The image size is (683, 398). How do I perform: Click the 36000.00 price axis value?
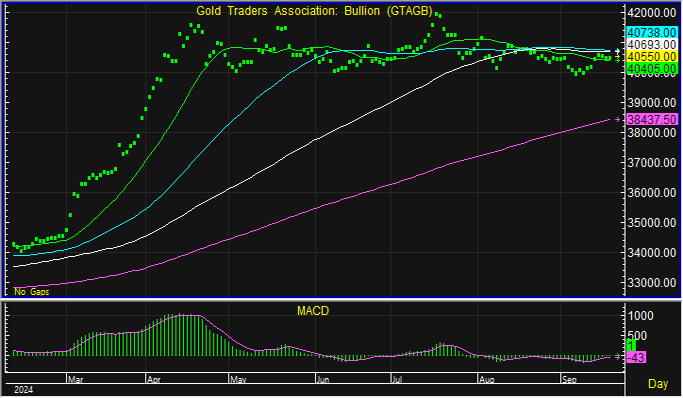click(652, 192)
